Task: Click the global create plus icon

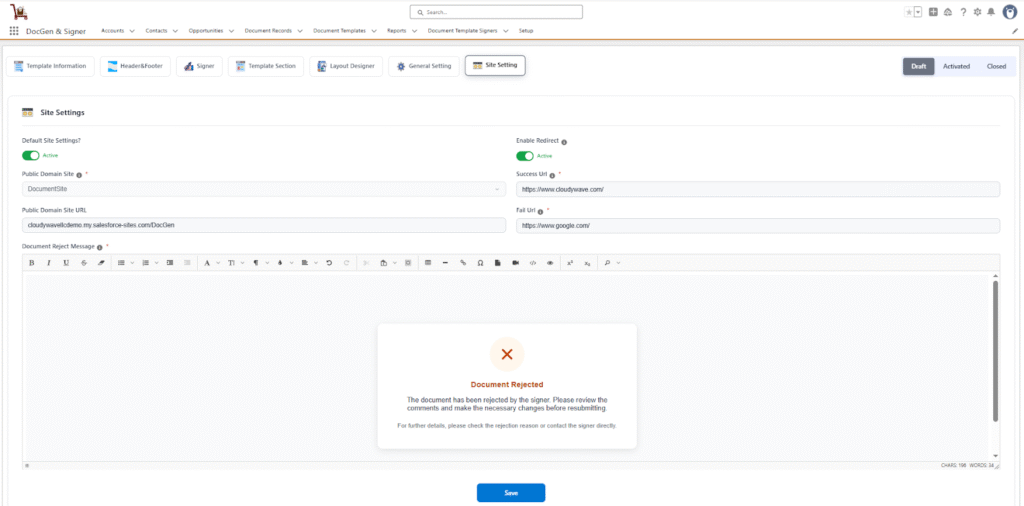Action: [x=933, y=12]
